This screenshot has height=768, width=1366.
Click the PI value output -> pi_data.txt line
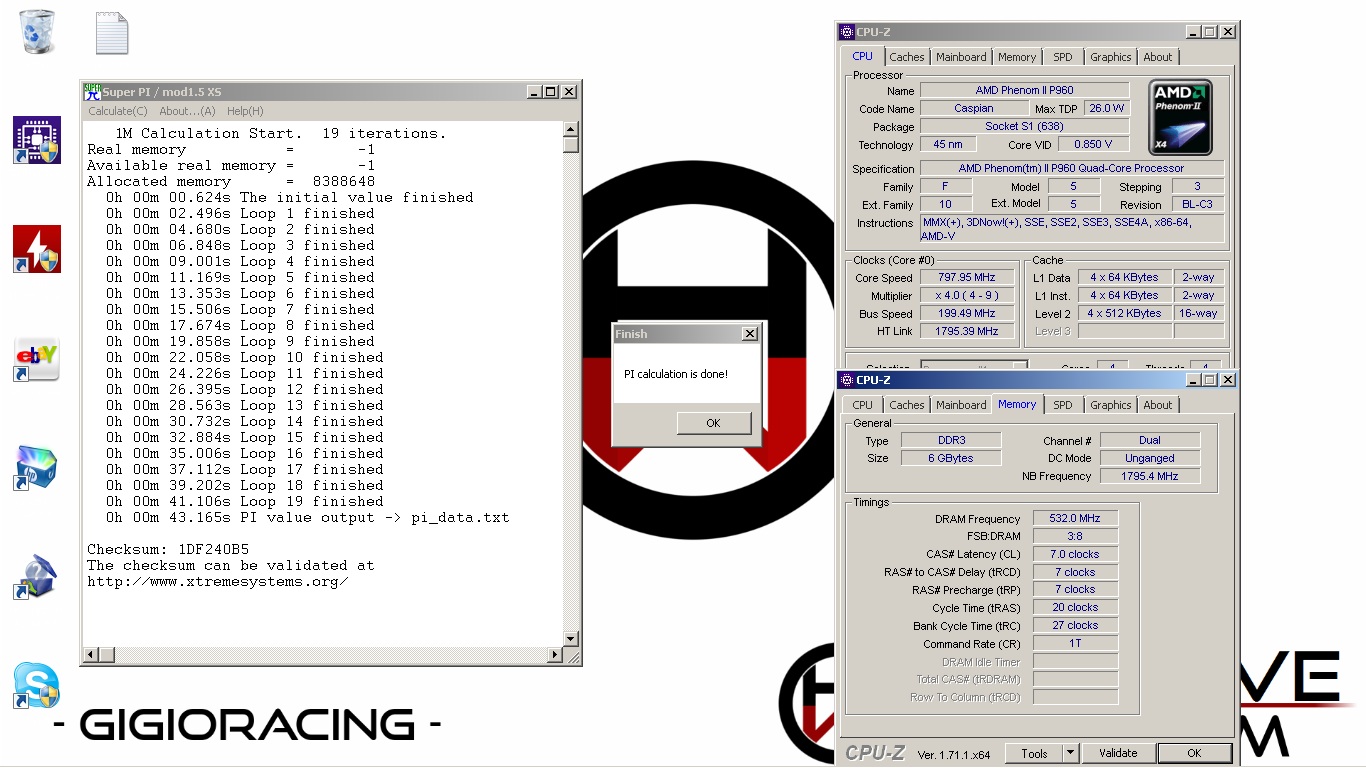308,517
